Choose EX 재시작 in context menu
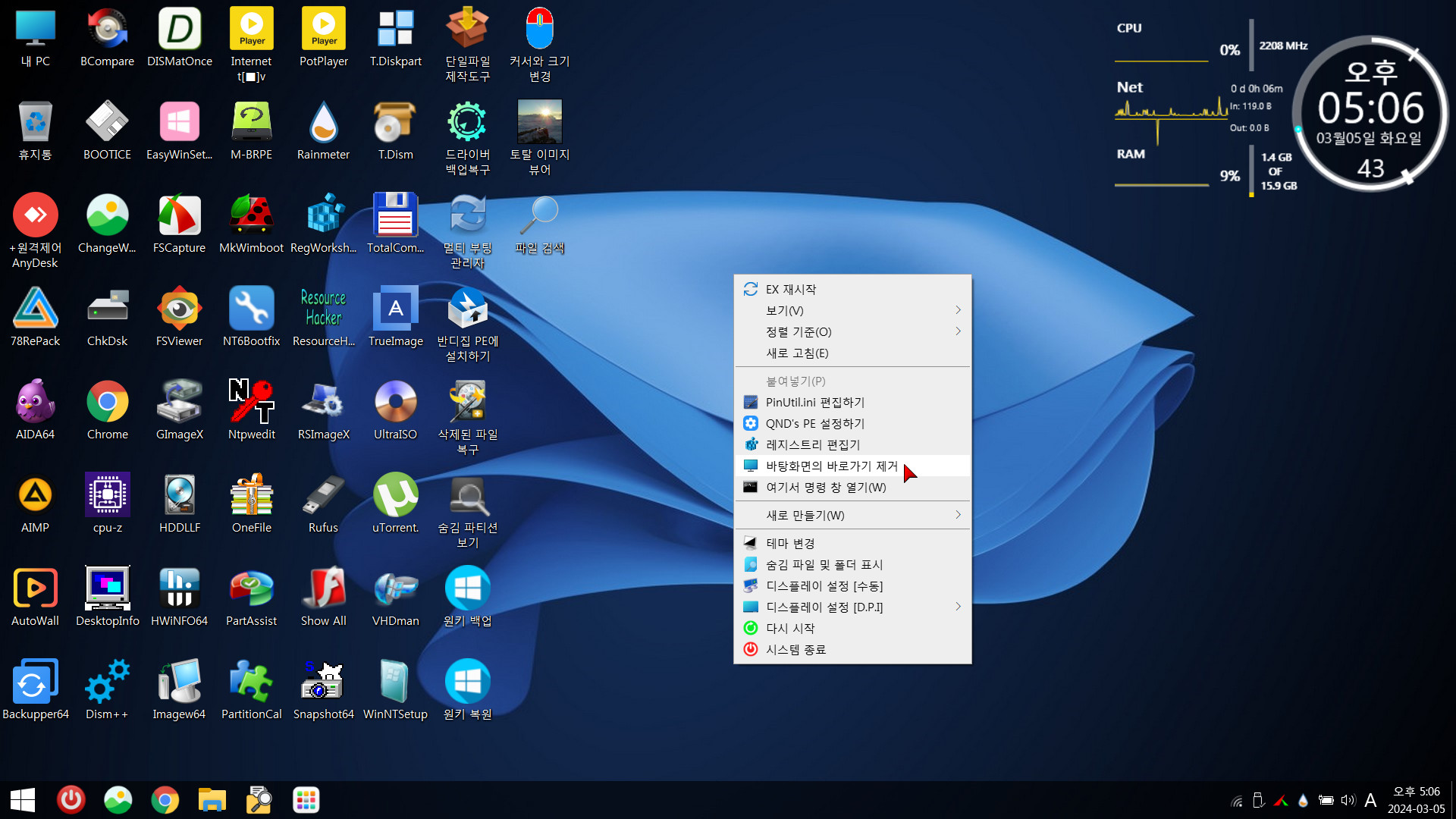Viewport: 1456px width, 819px height. click(852, 289)
